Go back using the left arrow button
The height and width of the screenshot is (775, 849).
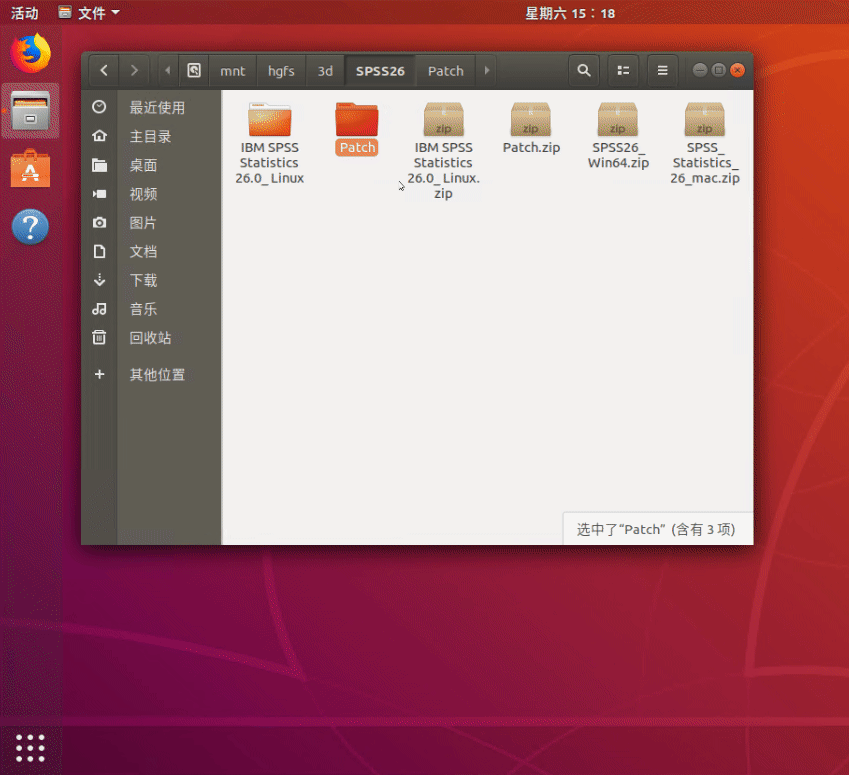coord(104,70)
